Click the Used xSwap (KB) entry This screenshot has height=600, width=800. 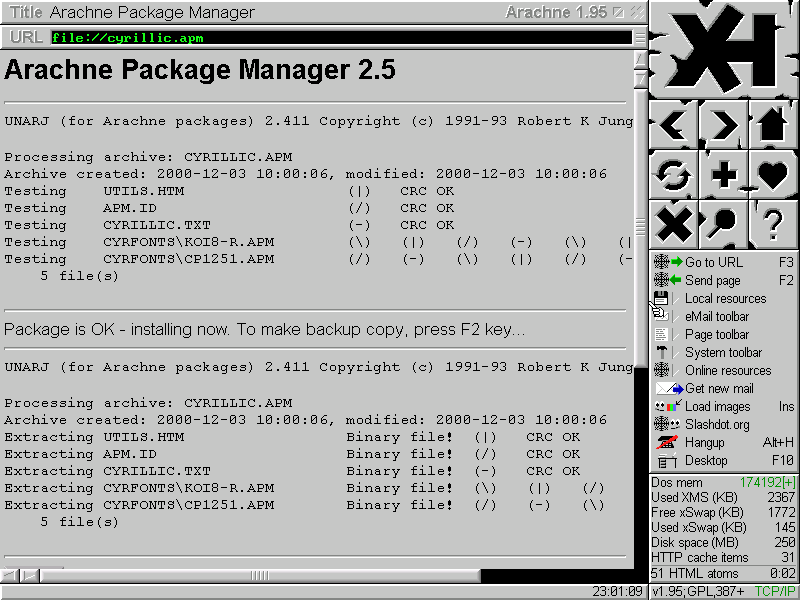(x=723, y=527)
